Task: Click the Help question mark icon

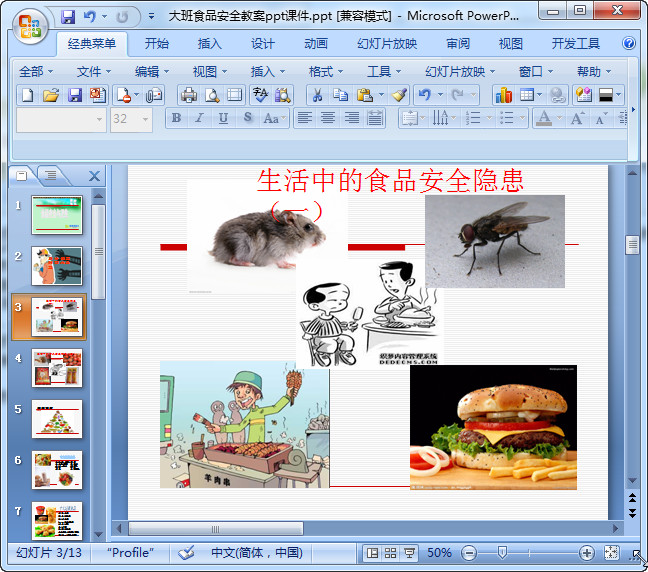Action: click(x=629, y=43)
